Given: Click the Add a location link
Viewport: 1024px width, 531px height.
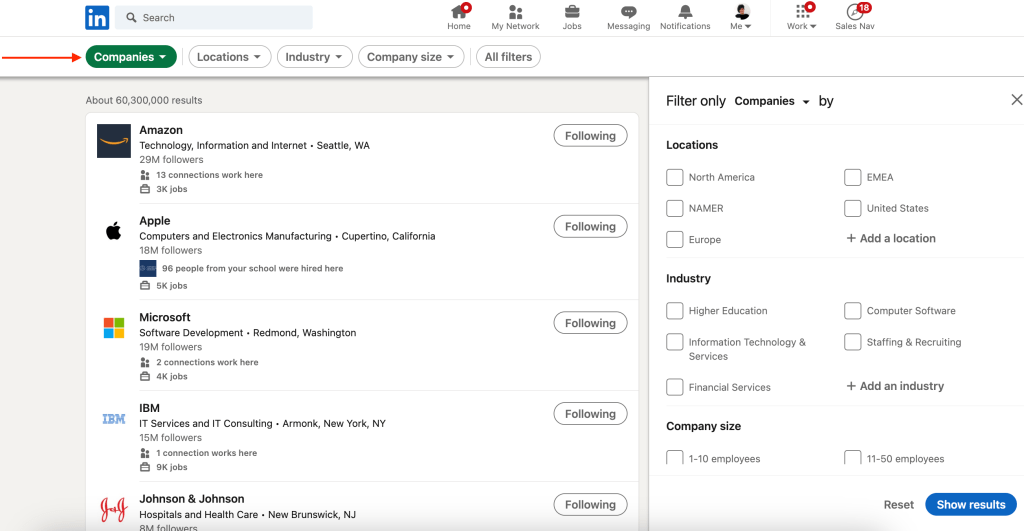Looking at the screenshot, I should click(891, 239).
